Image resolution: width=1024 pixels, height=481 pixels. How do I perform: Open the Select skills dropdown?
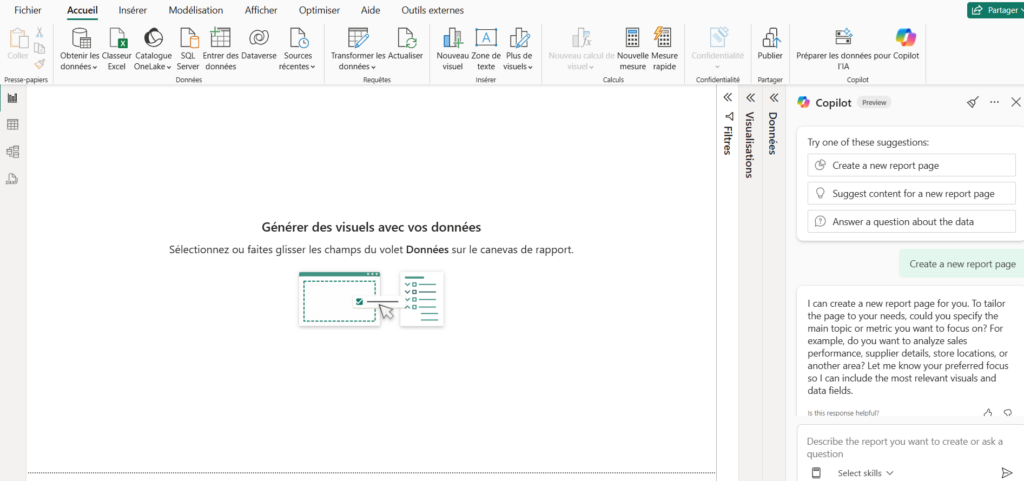pos(865,473)
